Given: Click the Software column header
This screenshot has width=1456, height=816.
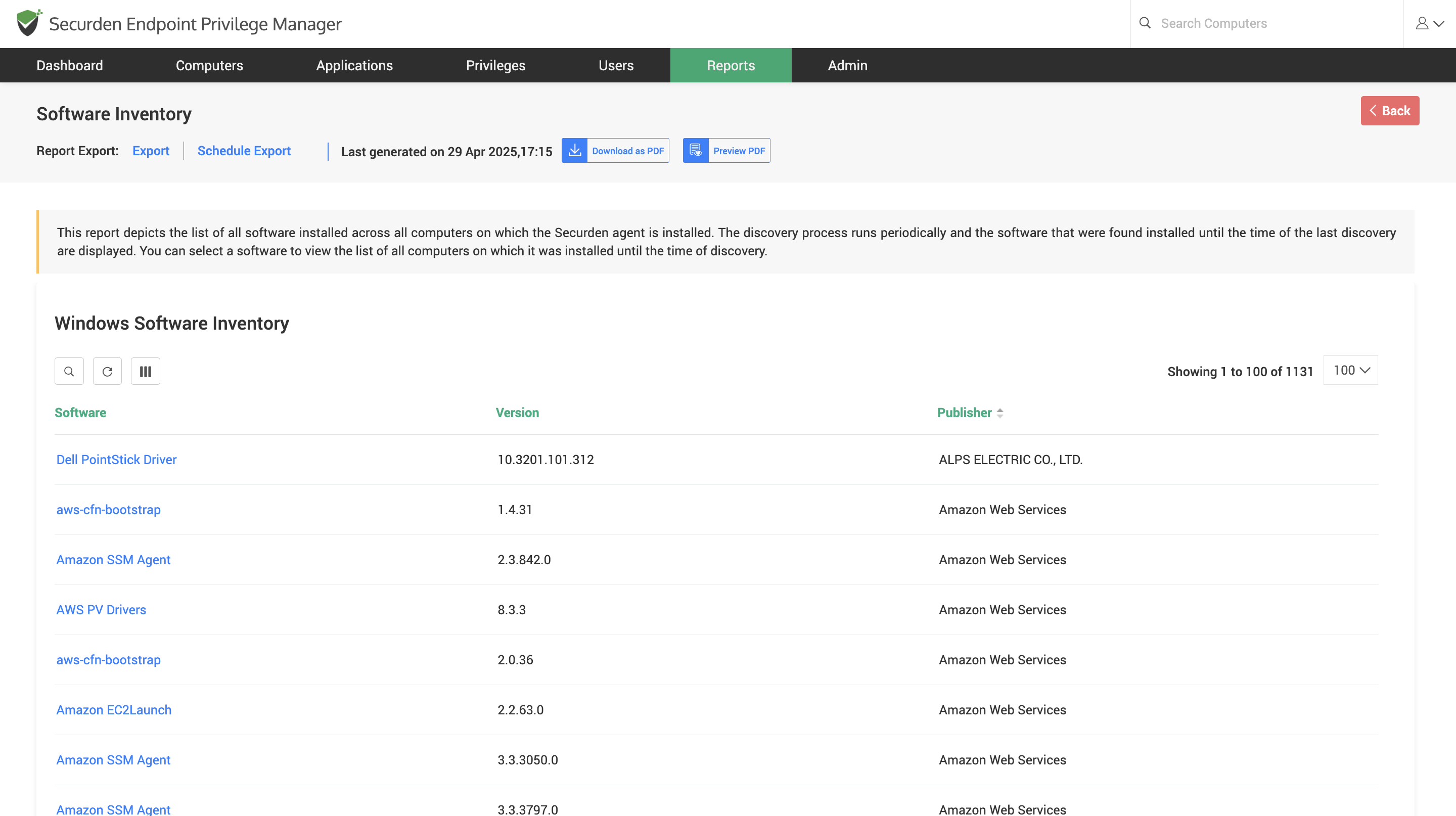Looking at the screenshot, I should [x=80, y=413].
